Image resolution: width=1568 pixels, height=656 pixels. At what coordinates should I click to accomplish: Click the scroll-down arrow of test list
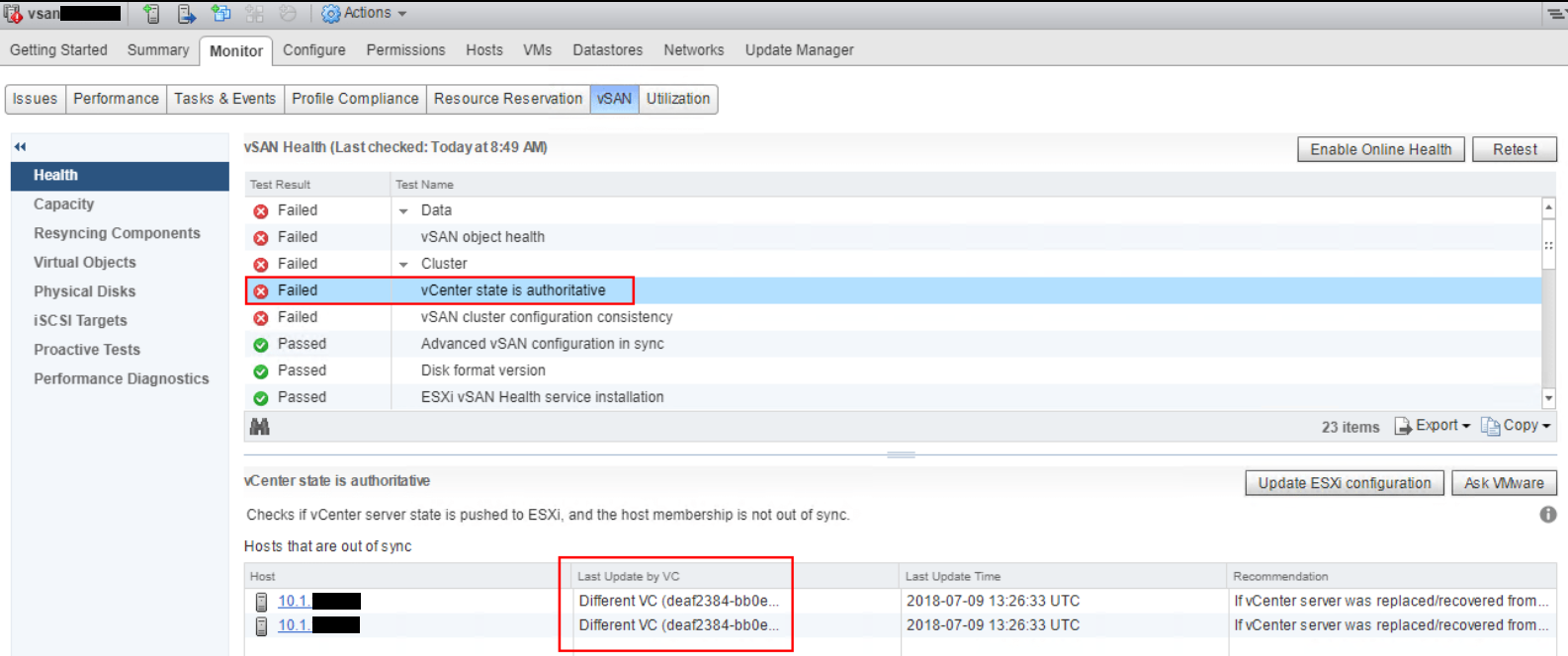pyautogui.click(x=1549, y=398)
